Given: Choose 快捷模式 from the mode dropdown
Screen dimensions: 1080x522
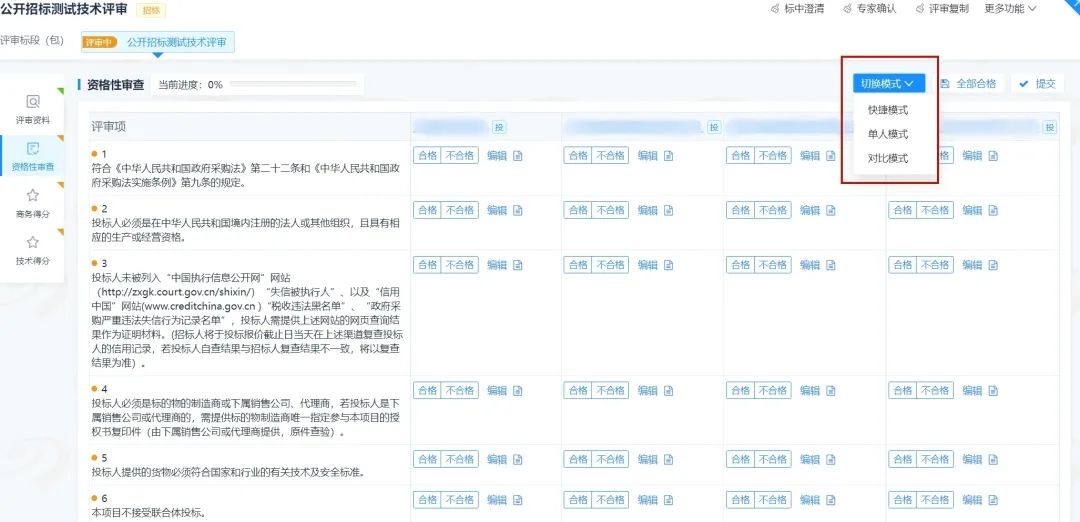Looking at the screenshot, I should tap(888, 110).
